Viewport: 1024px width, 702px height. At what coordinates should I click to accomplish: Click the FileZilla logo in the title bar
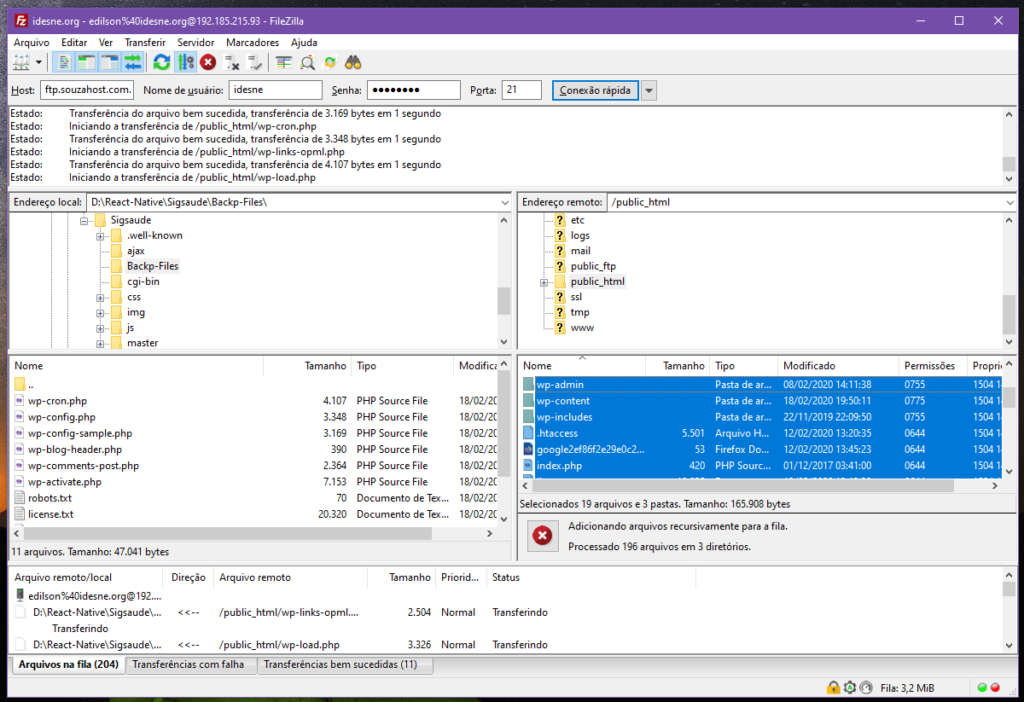pyautogui.click(x=21, y=21)
